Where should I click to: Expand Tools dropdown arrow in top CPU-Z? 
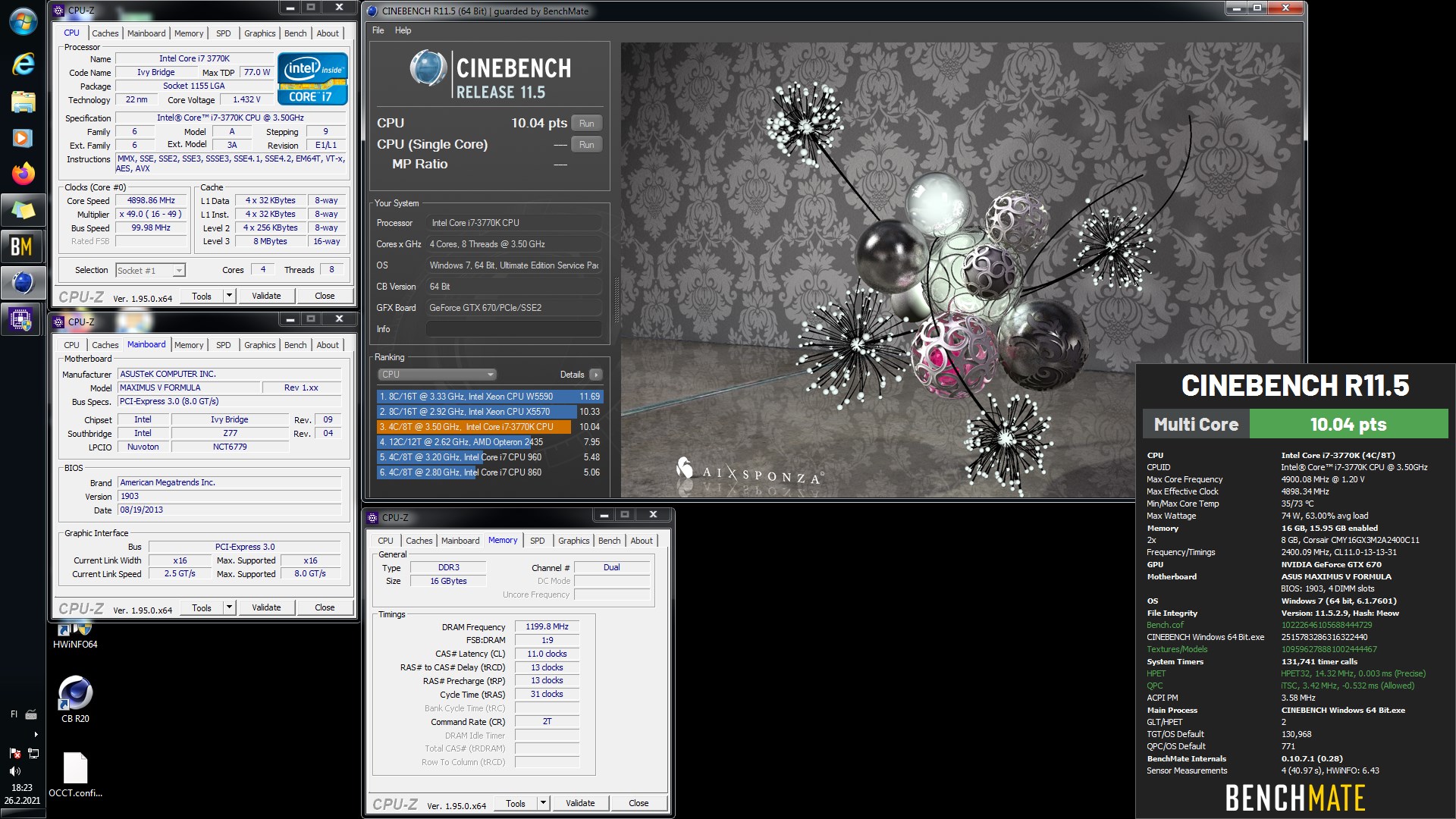pyautogui.click(x=229, y=296)
